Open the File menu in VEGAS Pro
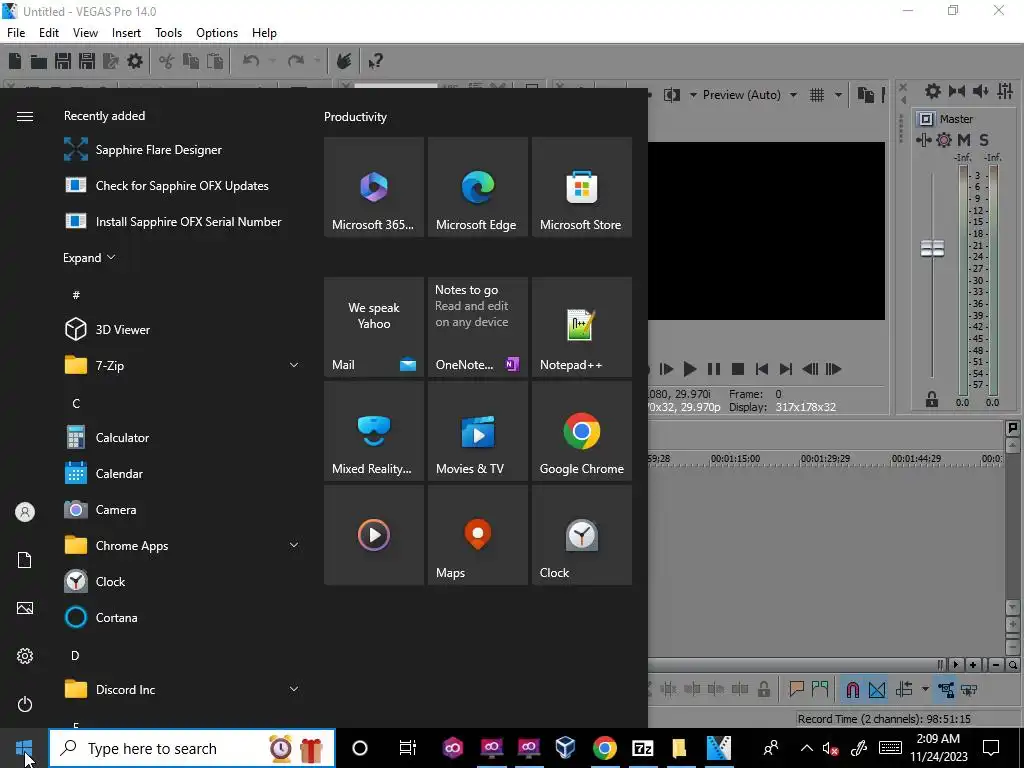Image resolution: width=1024 pixels, height=768 pixels. 16,33
